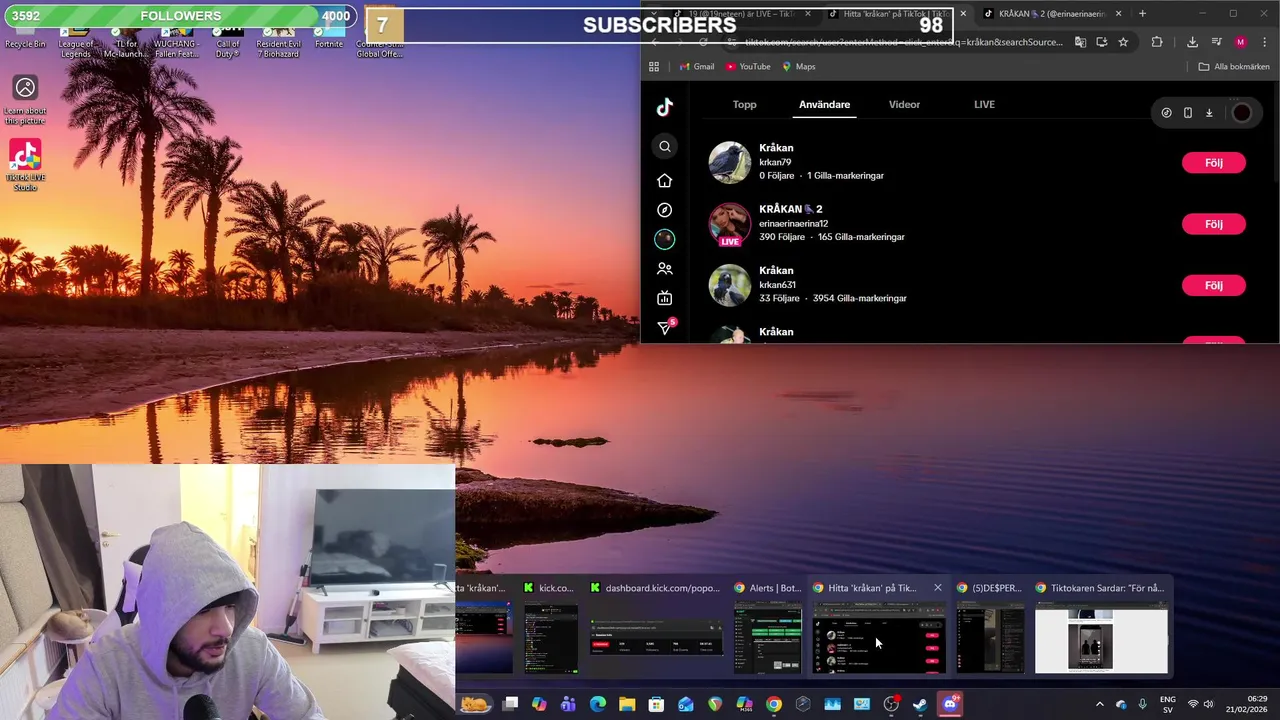The height and width of the screenshot is (720, 1280).
Task: Show hidden system tray icons
Action: point(1100,705)
